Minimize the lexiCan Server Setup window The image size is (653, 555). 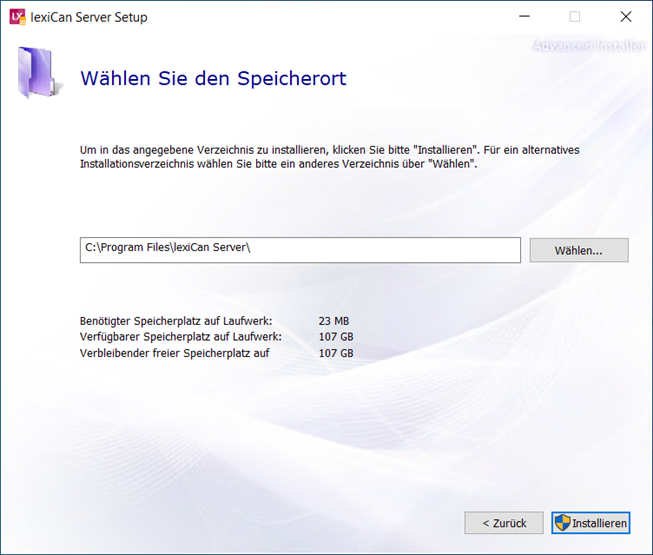point(524,17)
